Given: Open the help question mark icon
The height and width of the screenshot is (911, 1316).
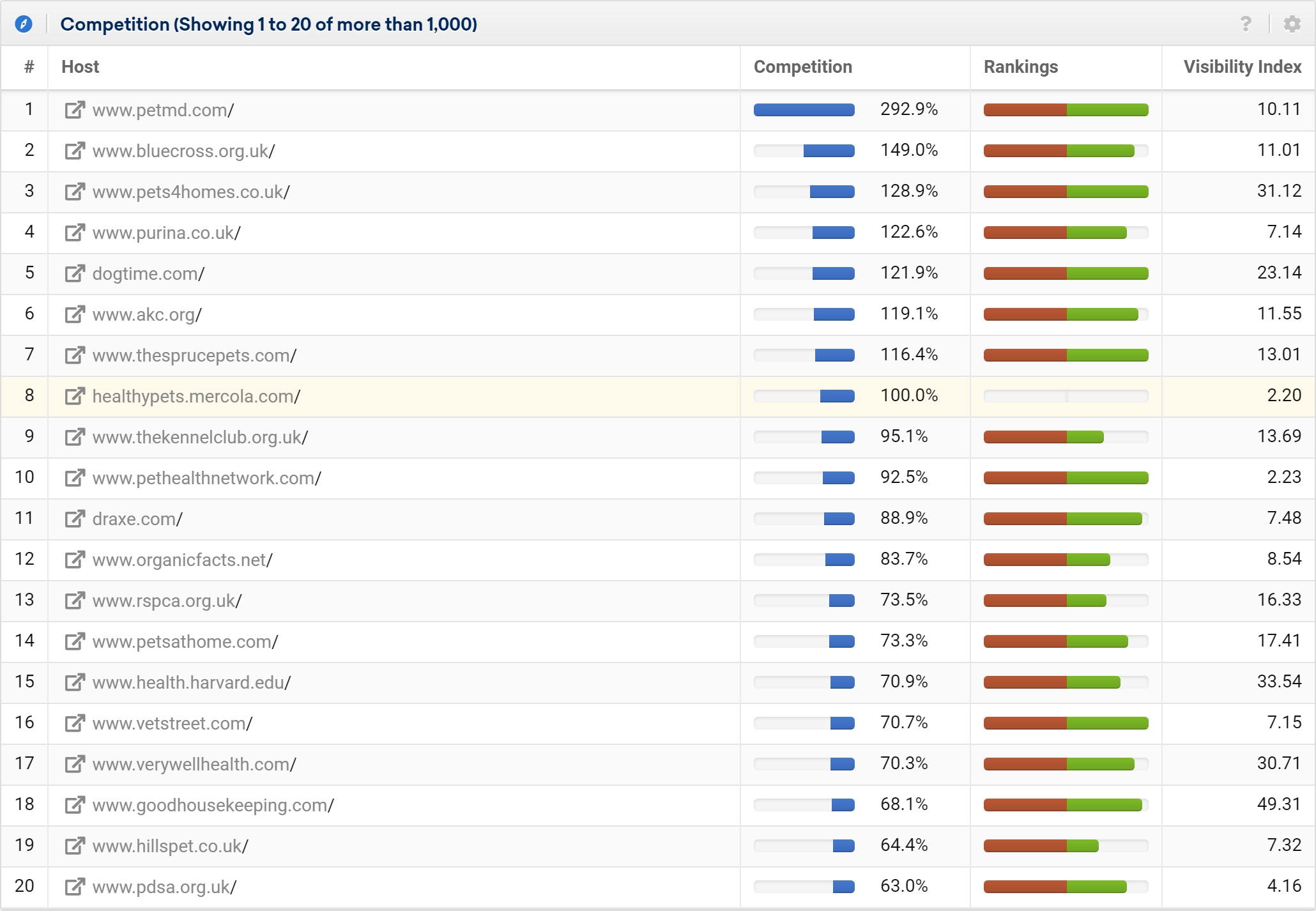Looking at the screenshot, I should 1246,24.
